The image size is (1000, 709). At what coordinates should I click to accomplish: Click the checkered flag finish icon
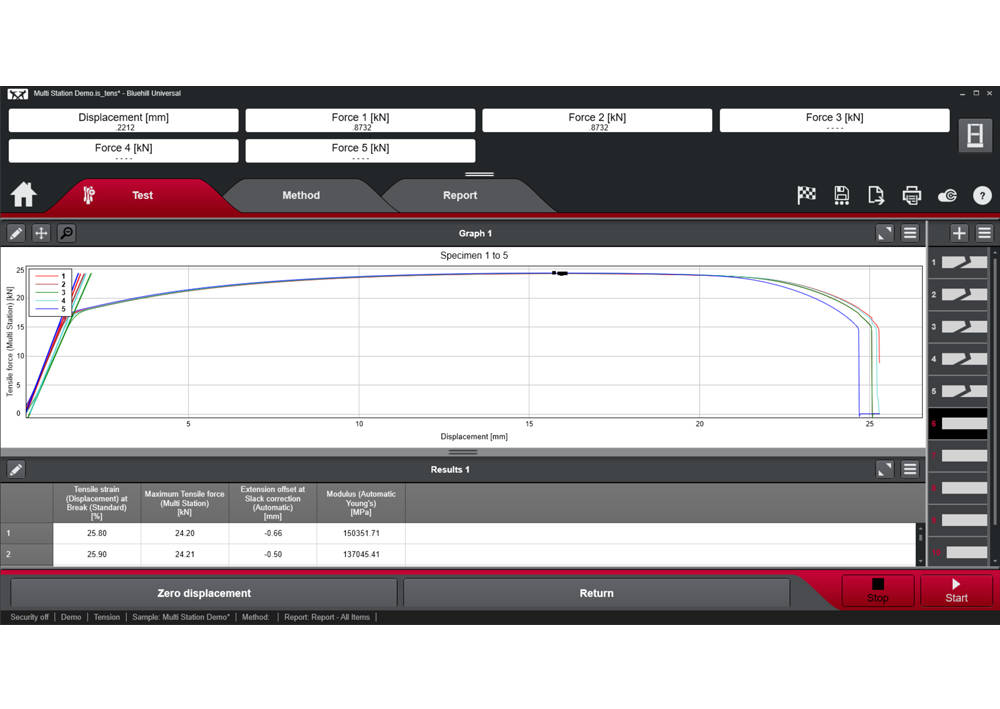[x=806, y=195]
